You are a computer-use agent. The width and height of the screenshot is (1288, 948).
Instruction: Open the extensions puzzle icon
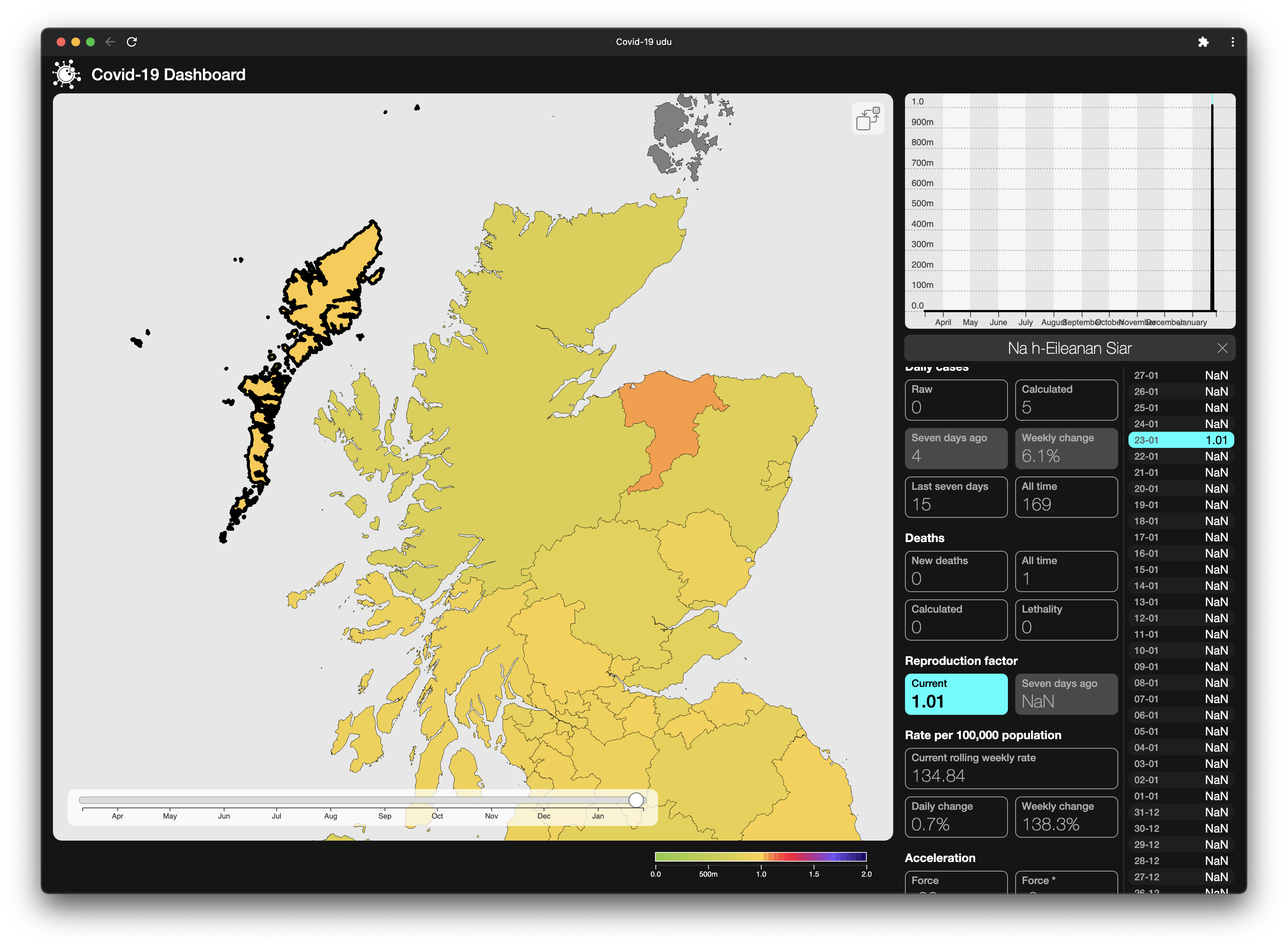pos(1203,42)
